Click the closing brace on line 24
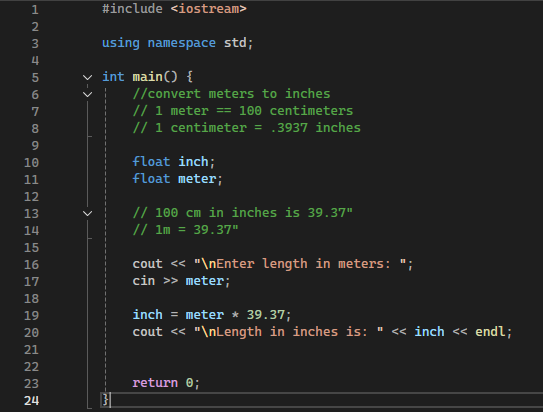Image resolution: width=543 pixels, height=412 pixels. pos(105,400)
